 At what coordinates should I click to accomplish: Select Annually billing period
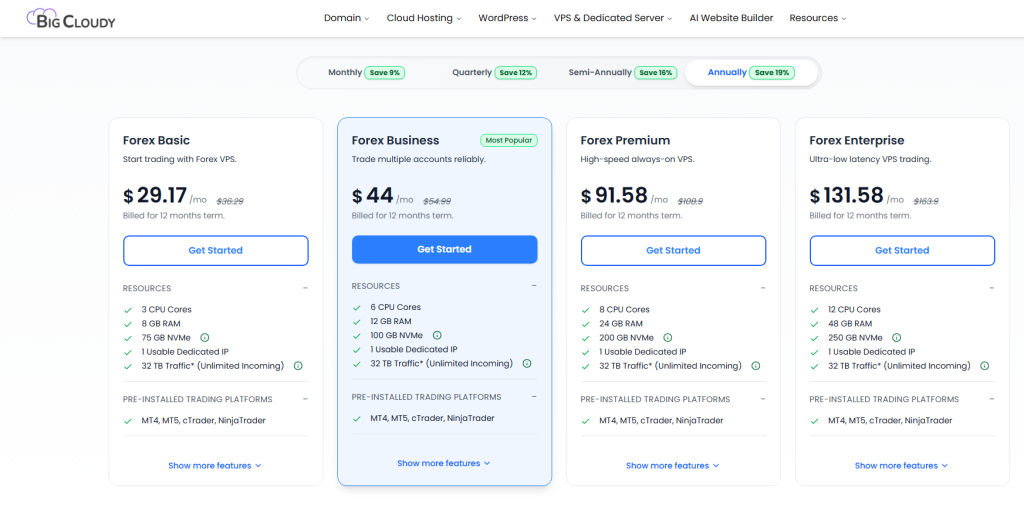pos(751,73)
